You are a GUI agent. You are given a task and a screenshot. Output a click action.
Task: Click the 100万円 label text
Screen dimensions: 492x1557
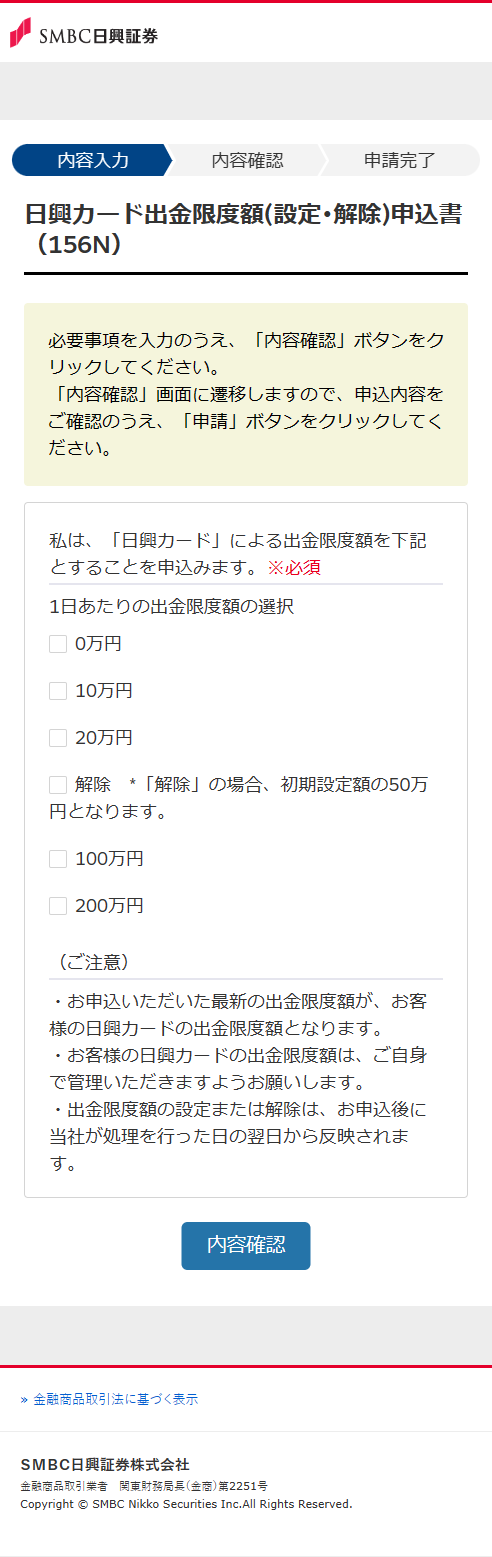coord(109,859)
